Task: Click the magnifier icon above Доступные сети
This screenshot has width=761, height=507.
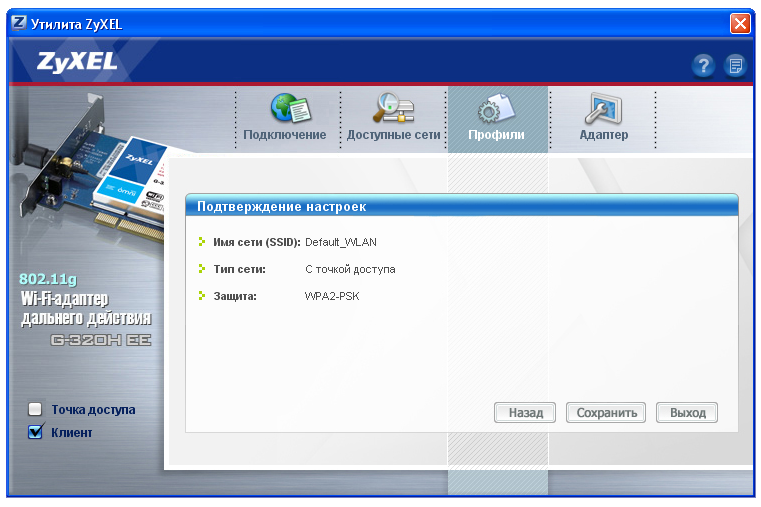Action: tap(393, 107)
